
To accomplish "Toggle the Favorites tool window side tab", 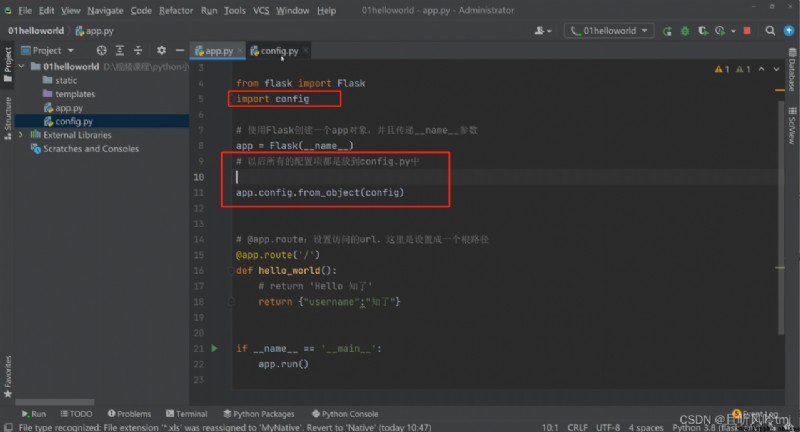I will tap(8, 376).
